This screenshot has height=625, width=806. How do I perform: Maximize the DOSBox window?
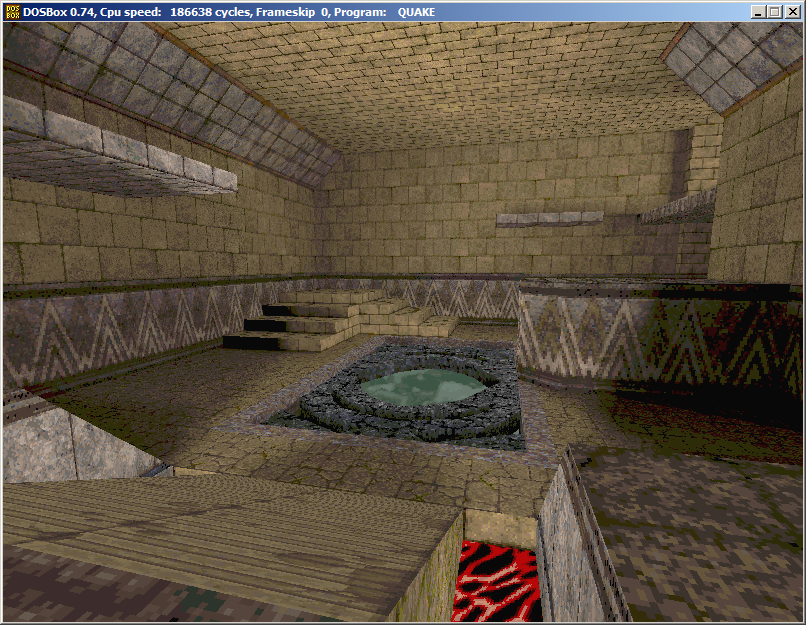coord(772,12)
